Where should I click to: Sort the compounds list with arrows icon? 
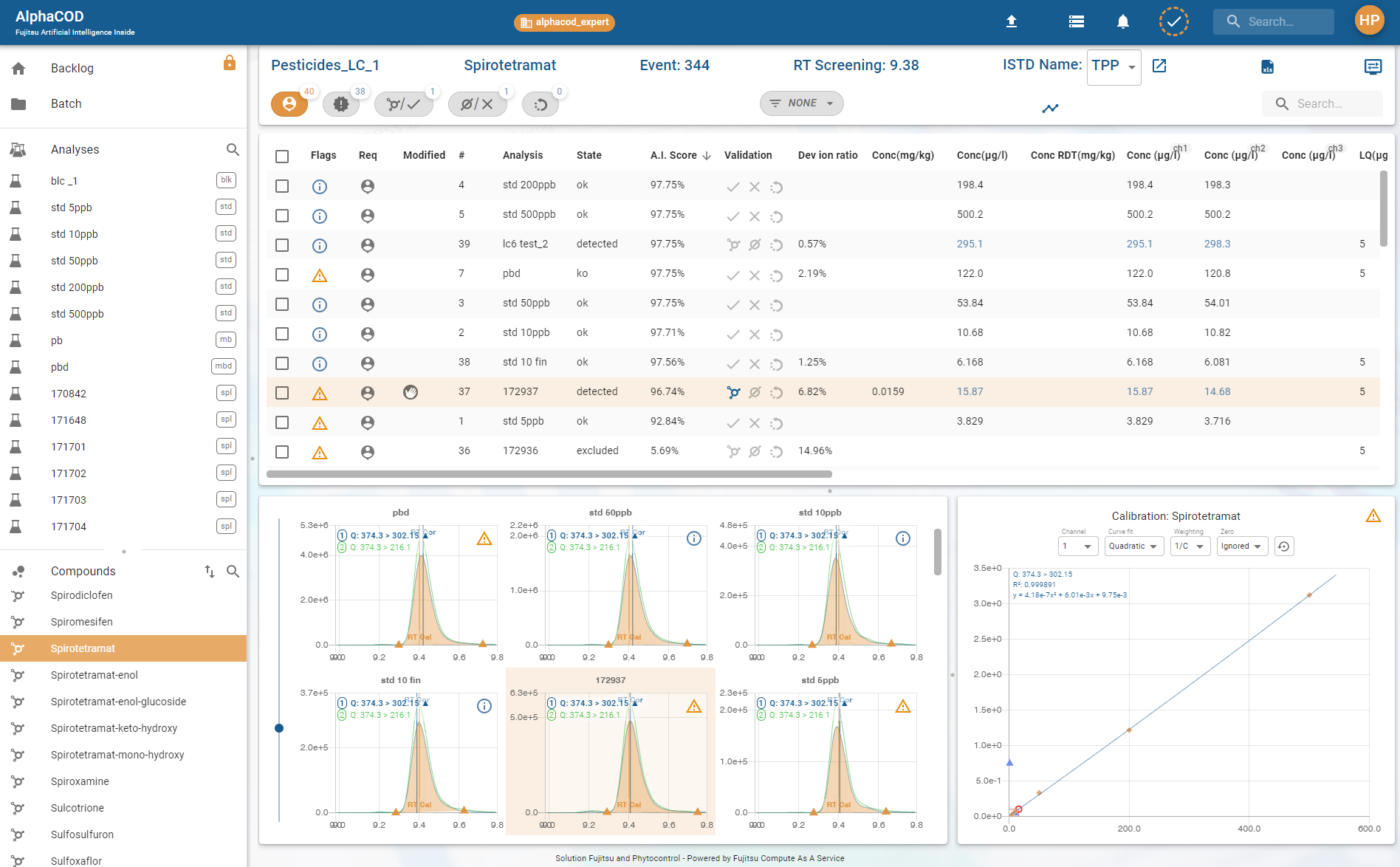[210, 571]
